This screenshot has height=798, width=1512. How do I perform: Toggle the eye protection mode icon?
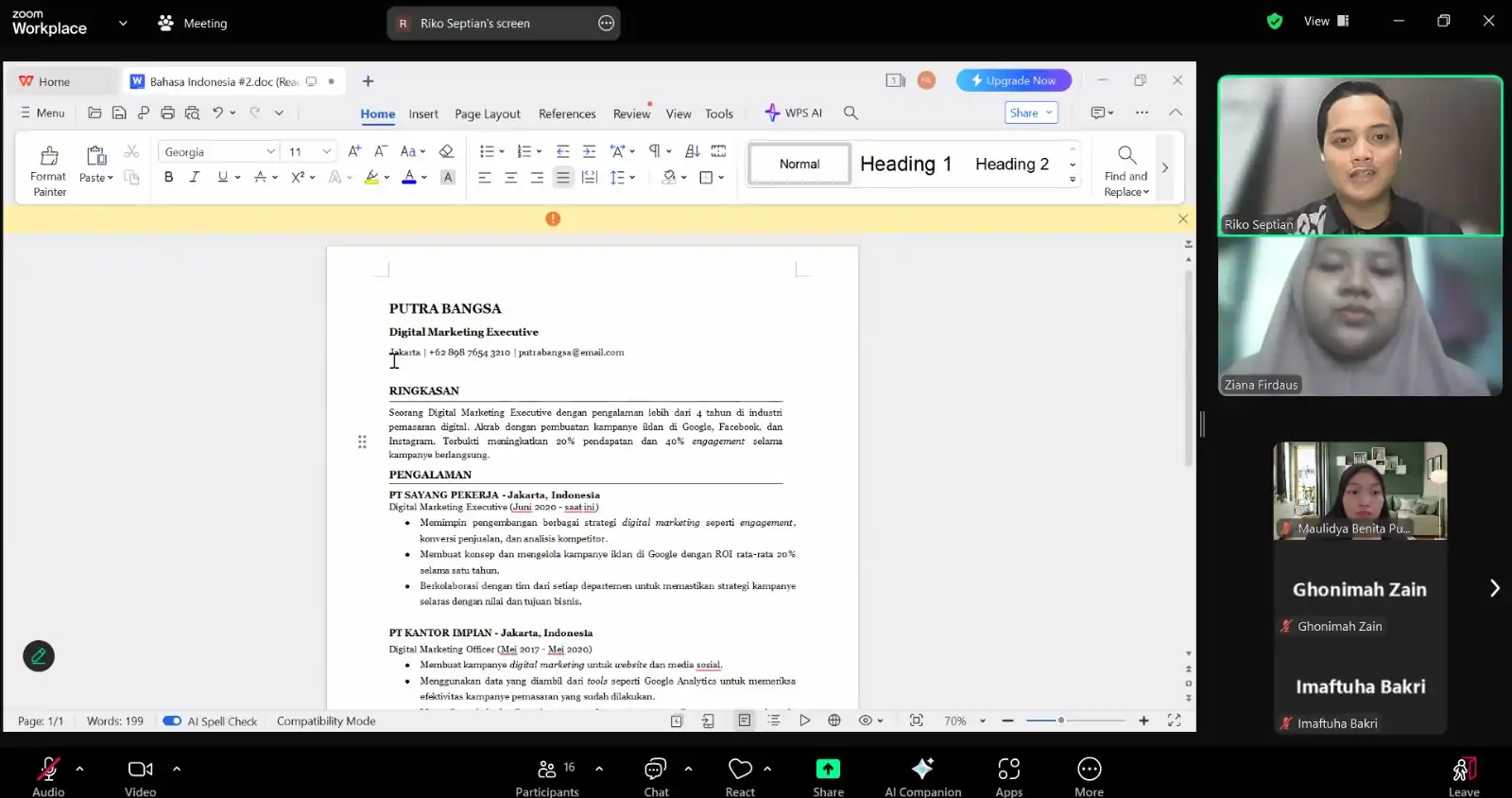pos(866,720)
